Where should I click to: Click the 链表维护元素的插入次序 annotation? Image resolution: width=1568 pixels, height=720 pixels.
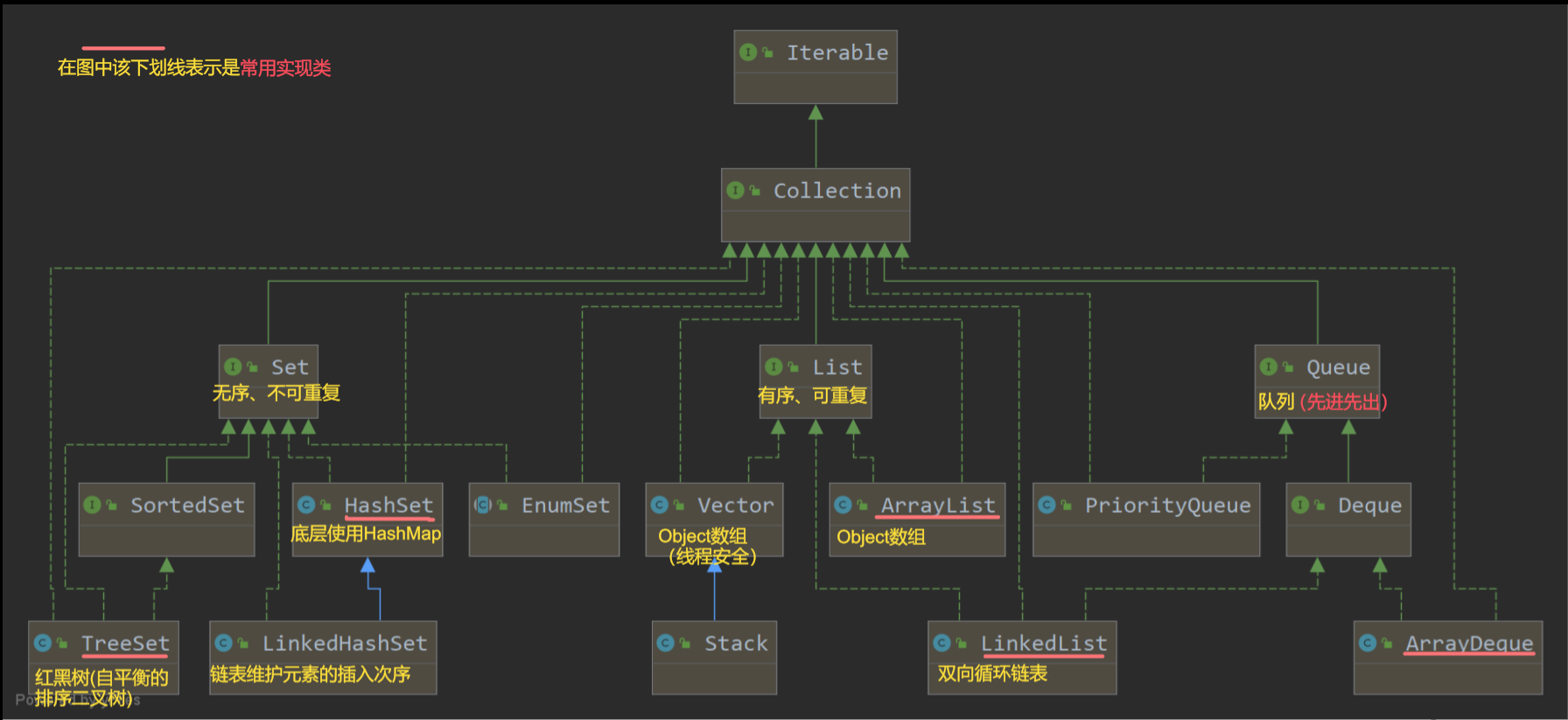[310, 675]
